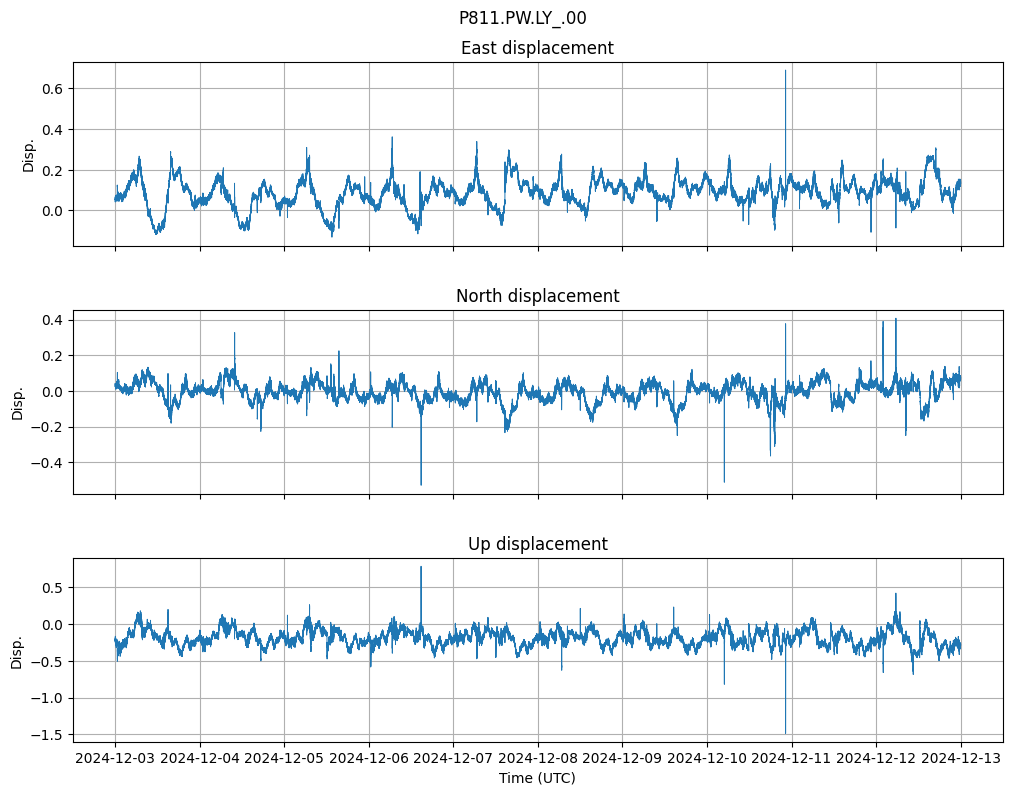Select the East displacement plot title
The width and height of the screenshot is (1012, 795).
pos(537,48)
